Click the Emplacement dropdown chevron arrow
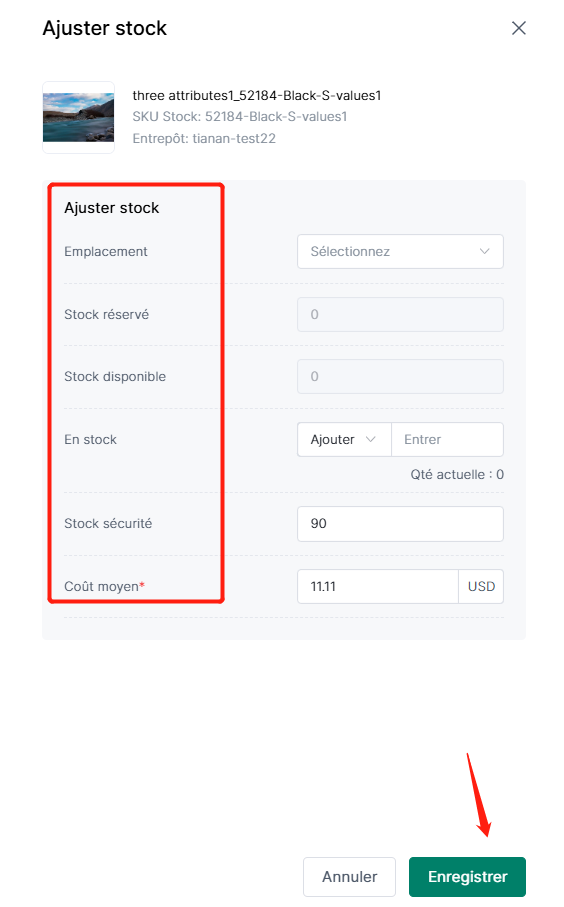Image resolution: width=564 pixels, height=907 pixels. (x=485, y=252)
